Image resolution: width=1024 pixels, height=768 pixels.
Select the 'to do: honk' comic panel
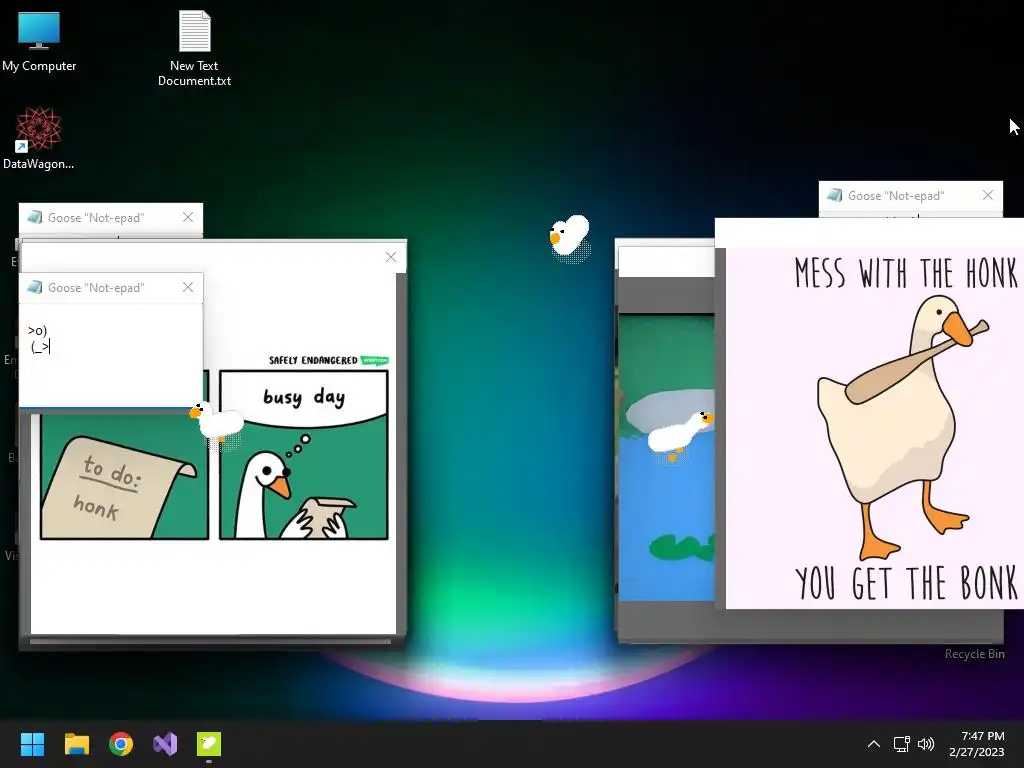point(124,475)
